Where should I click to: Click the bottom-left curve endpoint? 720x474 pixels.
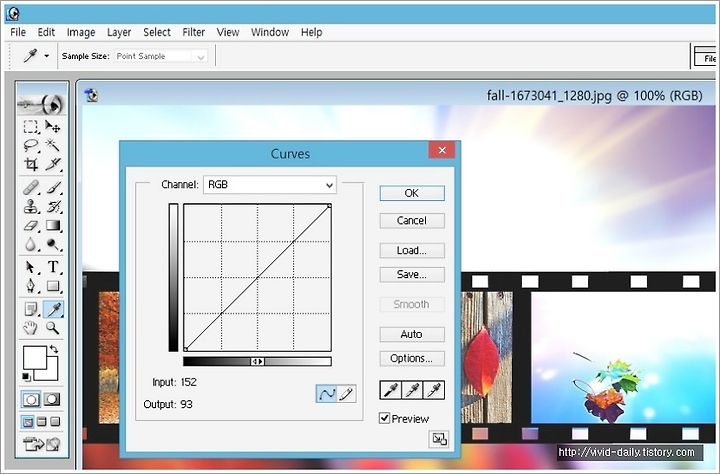click(x=186, y=350)
